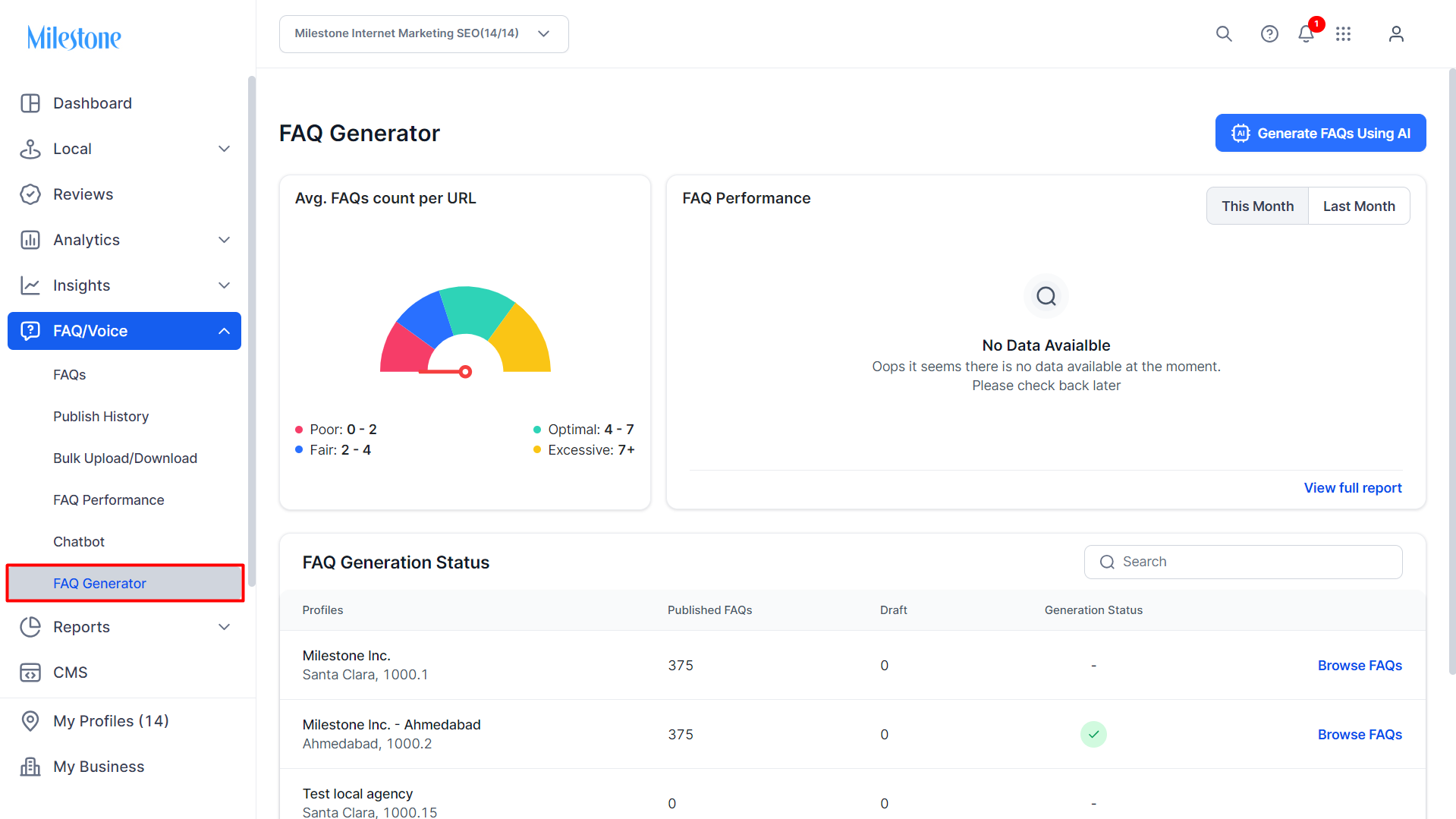This screenshot has width=1456, height=819.
Task: Click the My Profiles pin icon
Action: (x=30, y=721)
